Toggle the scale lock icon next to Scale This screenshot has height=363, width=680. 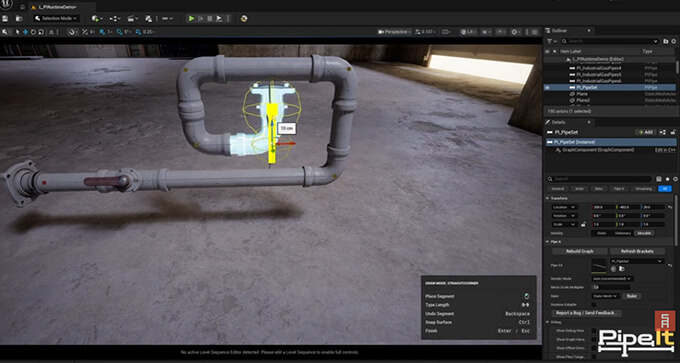pyautogui.click(x=584, y=224)
